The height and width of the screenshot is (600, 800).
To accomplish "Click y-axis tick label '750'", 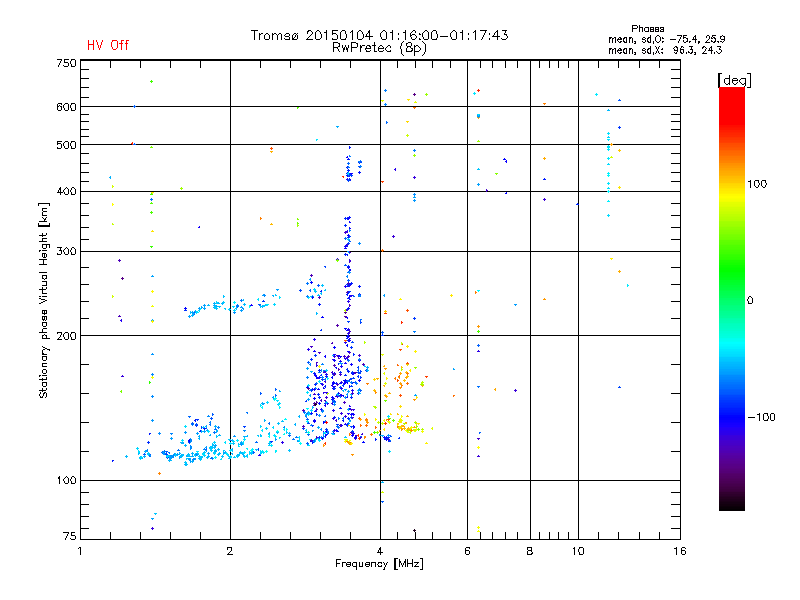I will click(66, 63).
